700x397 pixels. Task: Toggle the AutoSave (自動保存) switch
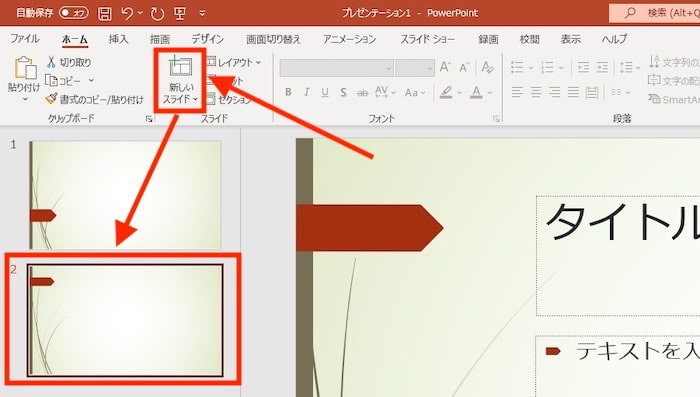tap(74, 13)
